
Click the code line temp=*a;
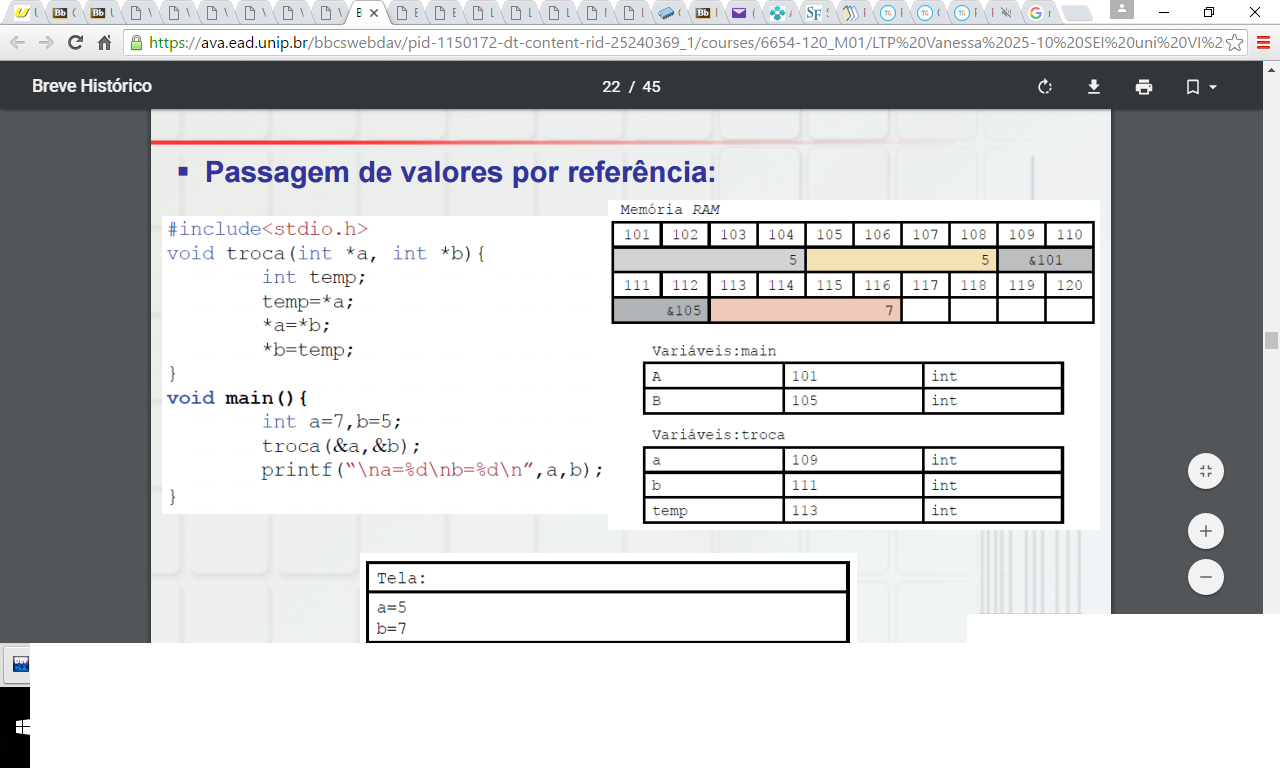pos(308,301)
